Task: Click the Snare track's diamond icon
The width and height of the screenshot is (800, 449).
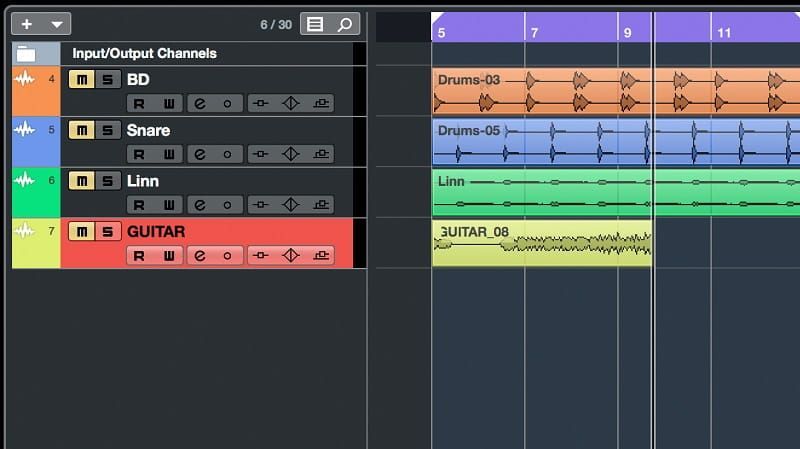Action: [291, 154]
